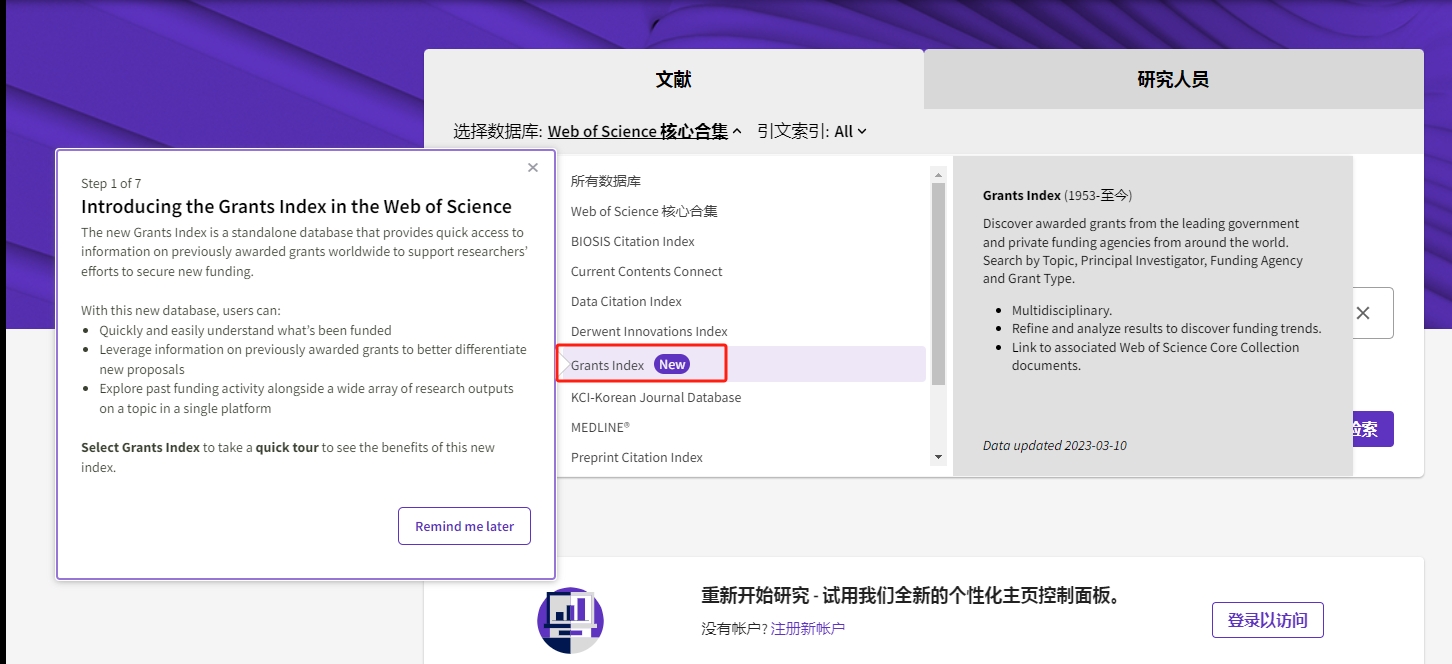Select Data Citation Index option
The image size is (1452, 664).
tap(627, 301)
